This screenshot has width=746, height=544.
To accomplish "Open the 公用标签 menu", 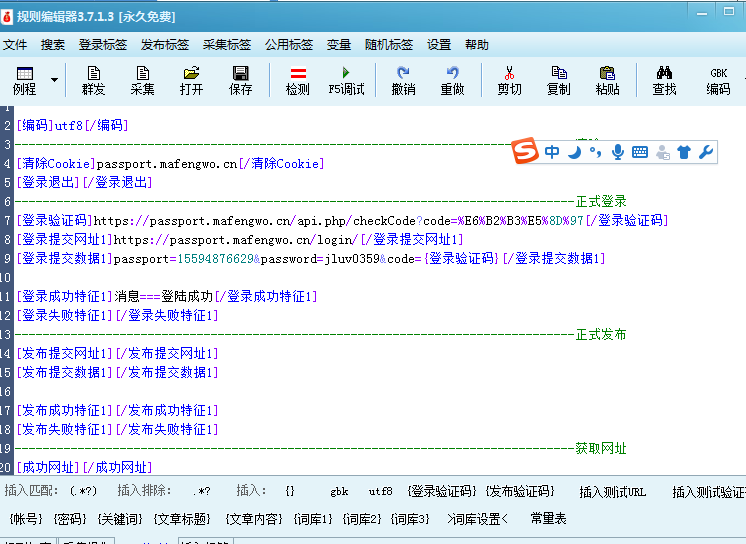I will tap(289, 45).
